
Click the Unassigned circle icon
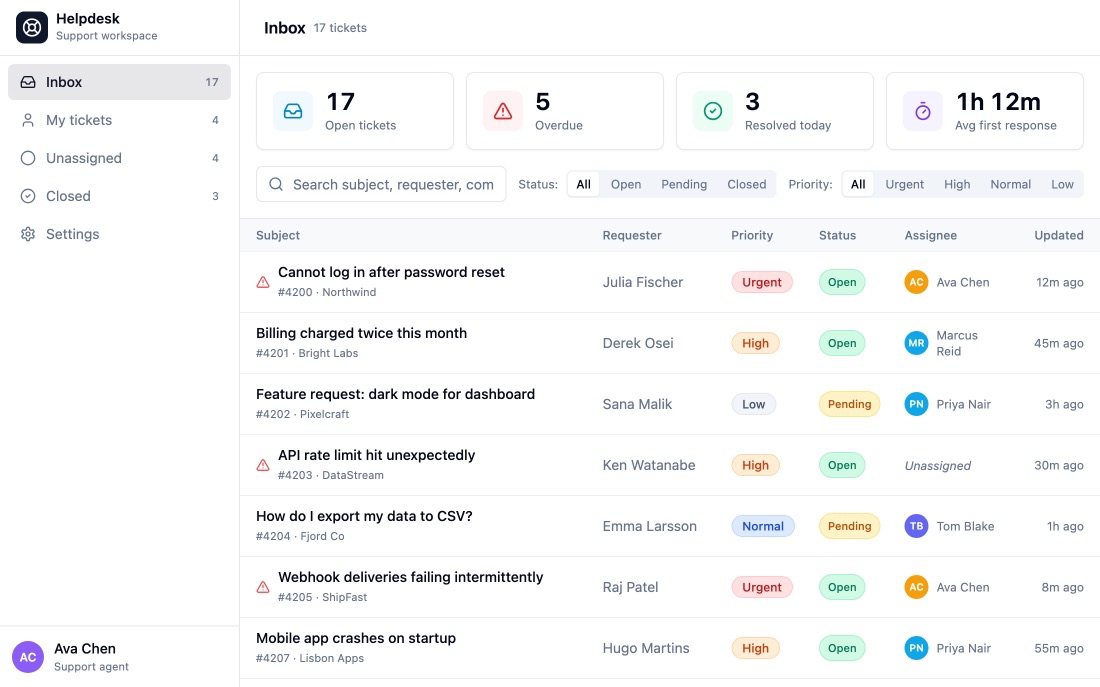[x=28, y=158]
